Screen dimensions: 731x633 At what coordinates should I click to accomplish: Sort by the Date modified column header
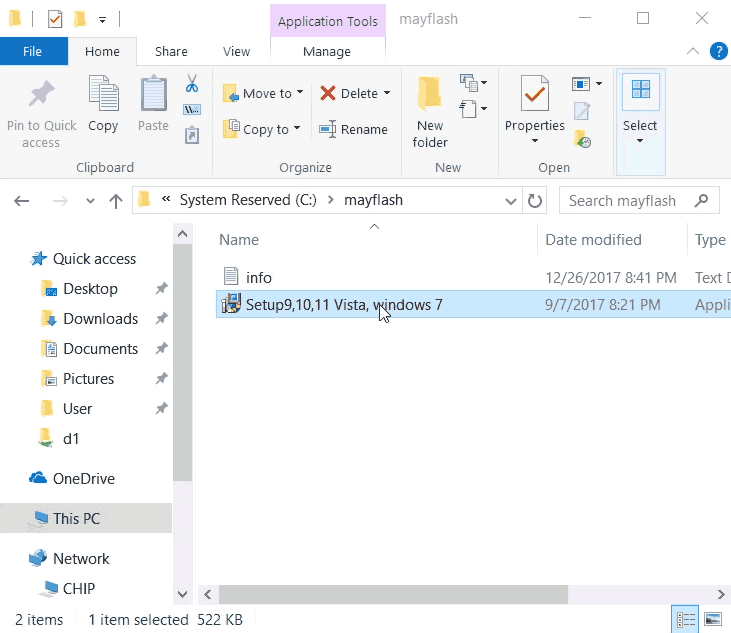pos(593,240)
